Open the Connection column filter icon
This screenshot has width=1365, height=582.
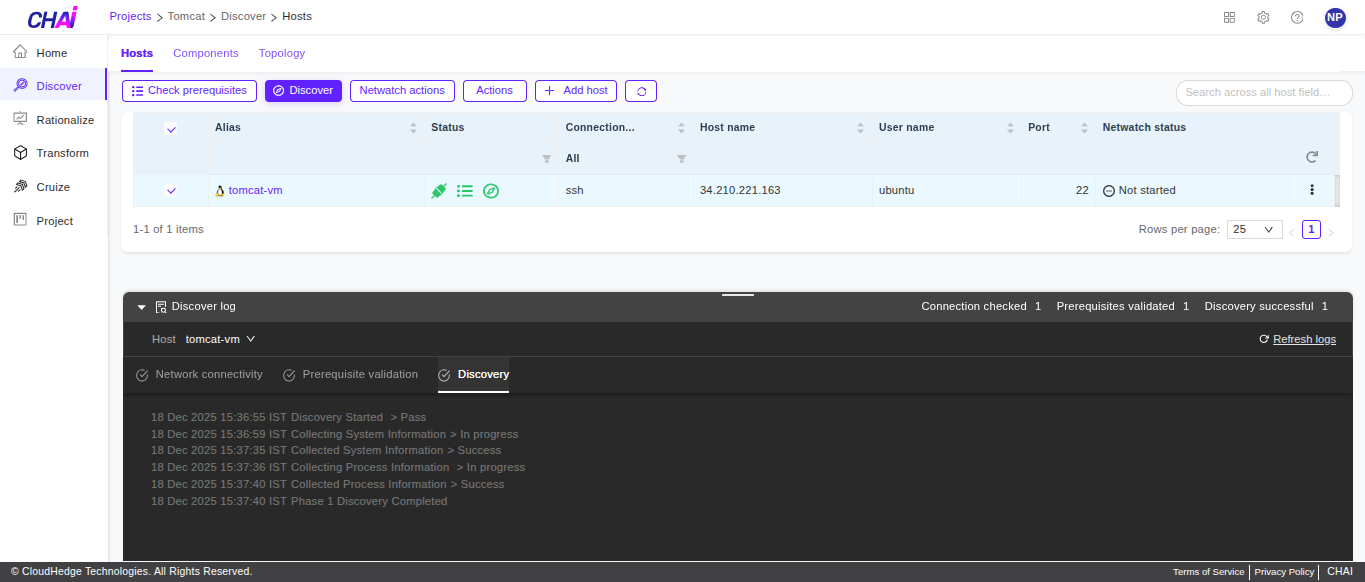click(682, 159)
